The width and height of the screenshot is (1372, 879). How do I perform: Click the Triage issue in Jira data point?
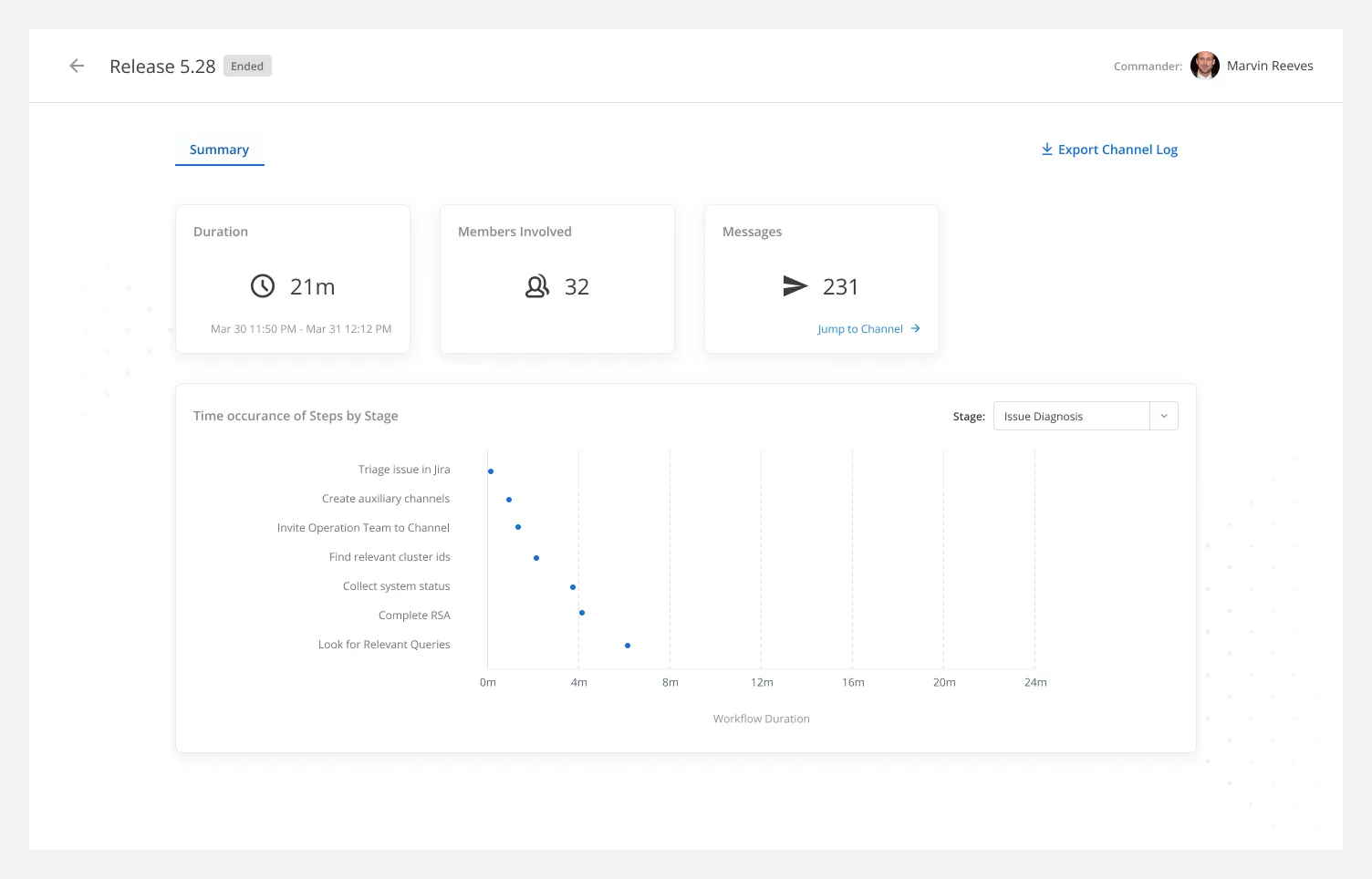pyautogui.click(x=491, y=471)
